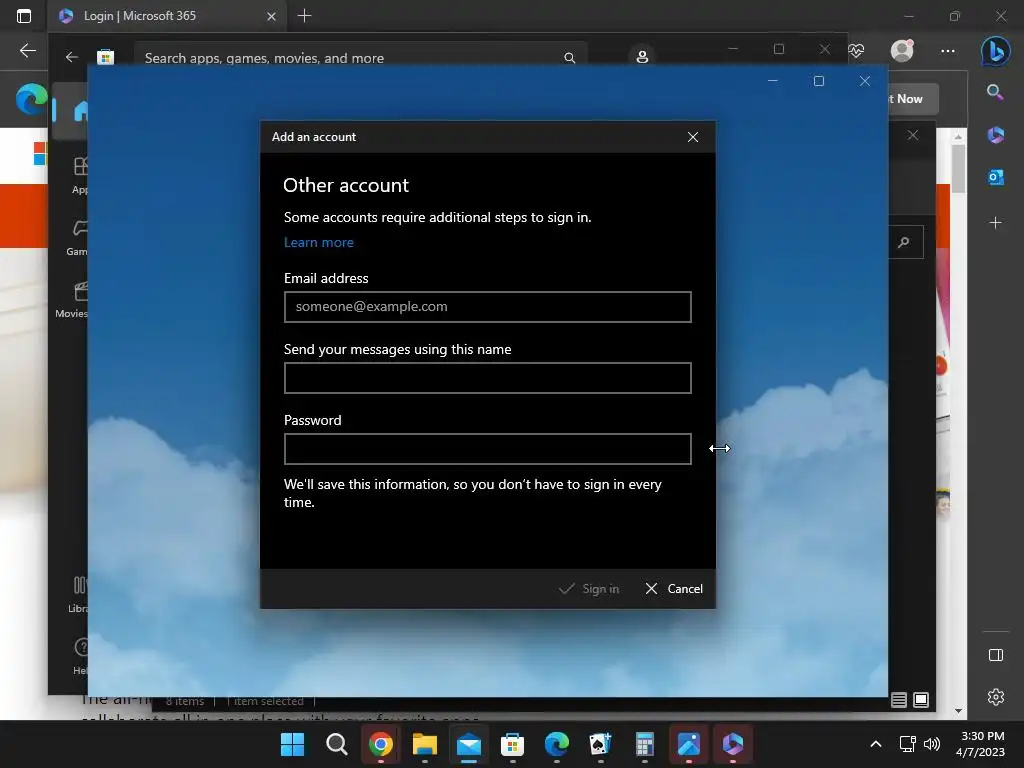The width and height of the screenshot is (1024, 768).
Task: Click the network tray icon
Action: click(907, 744)
